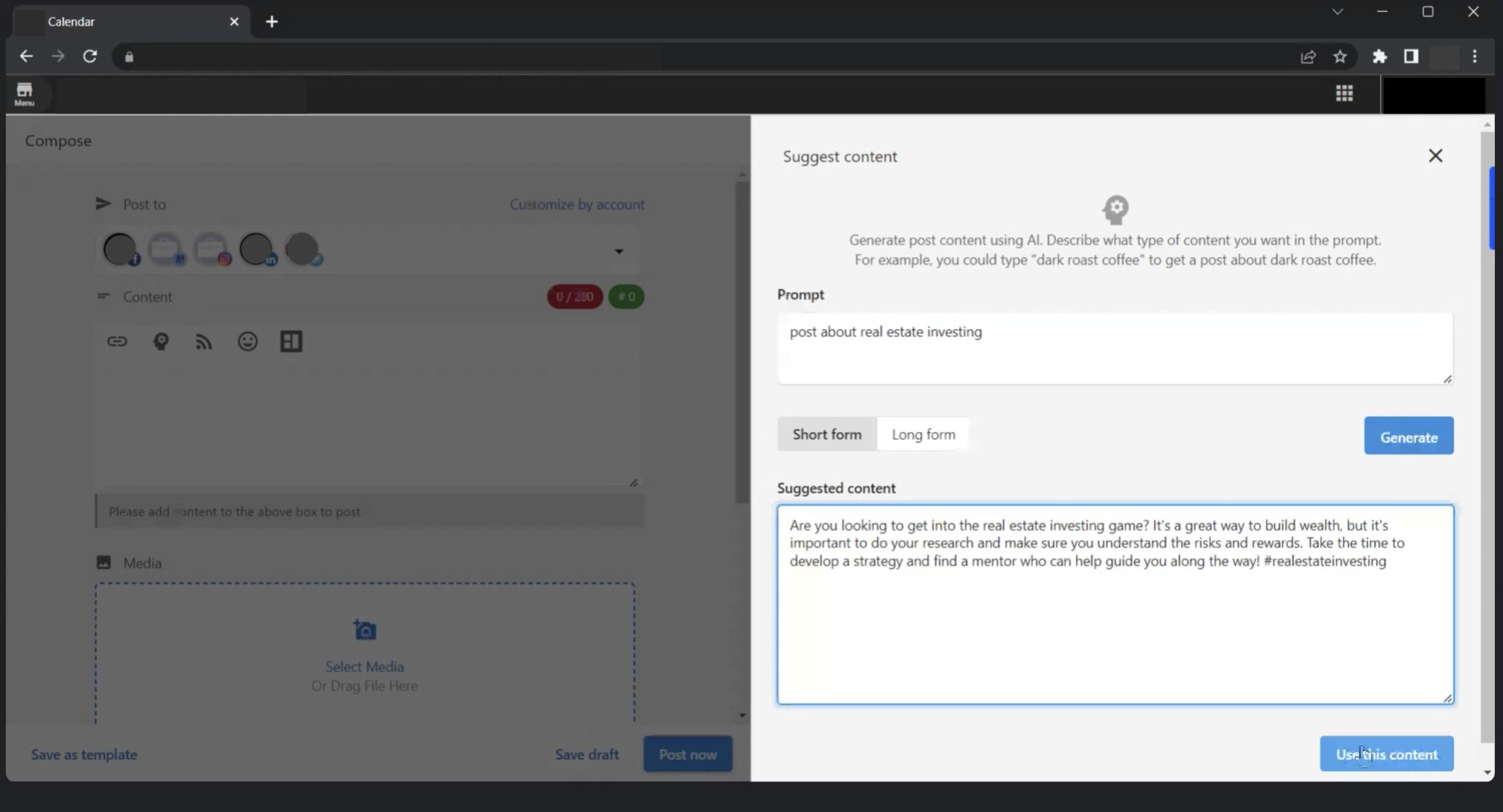
Task: Close the Suggest content panel
Action: point(1435,156)
